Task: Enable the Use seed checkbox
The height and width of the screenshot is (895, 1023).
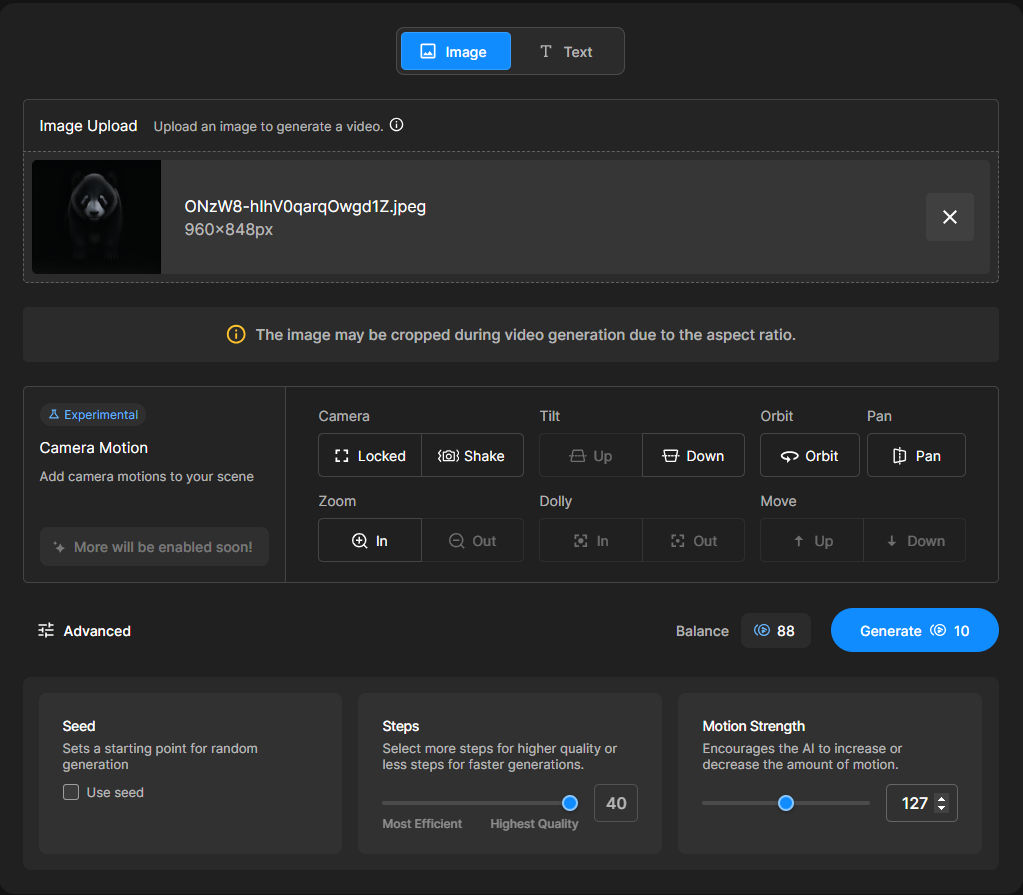Action: click(71, 792)
